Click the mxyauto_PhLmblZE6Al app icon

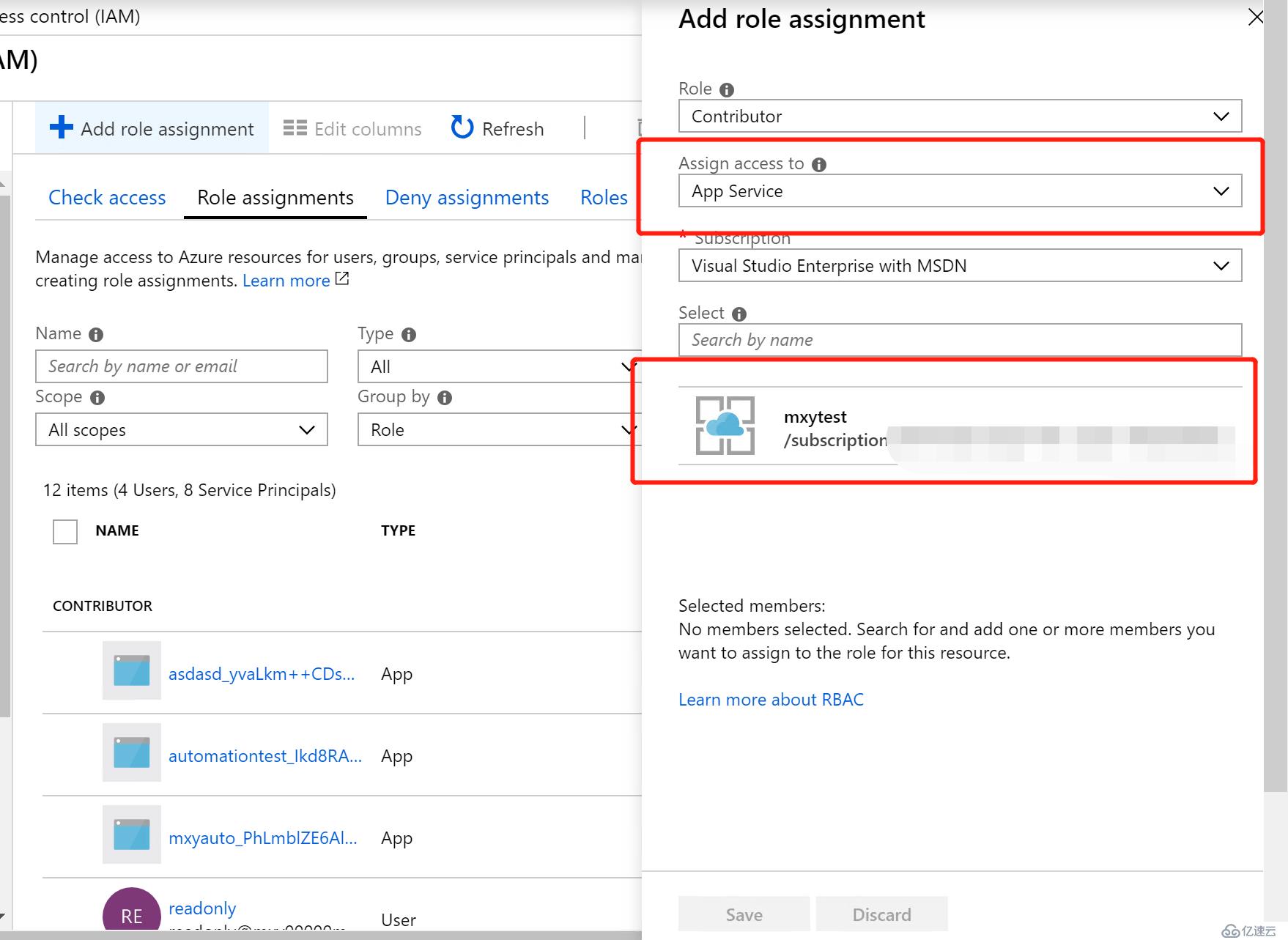(x=132, y=834)
